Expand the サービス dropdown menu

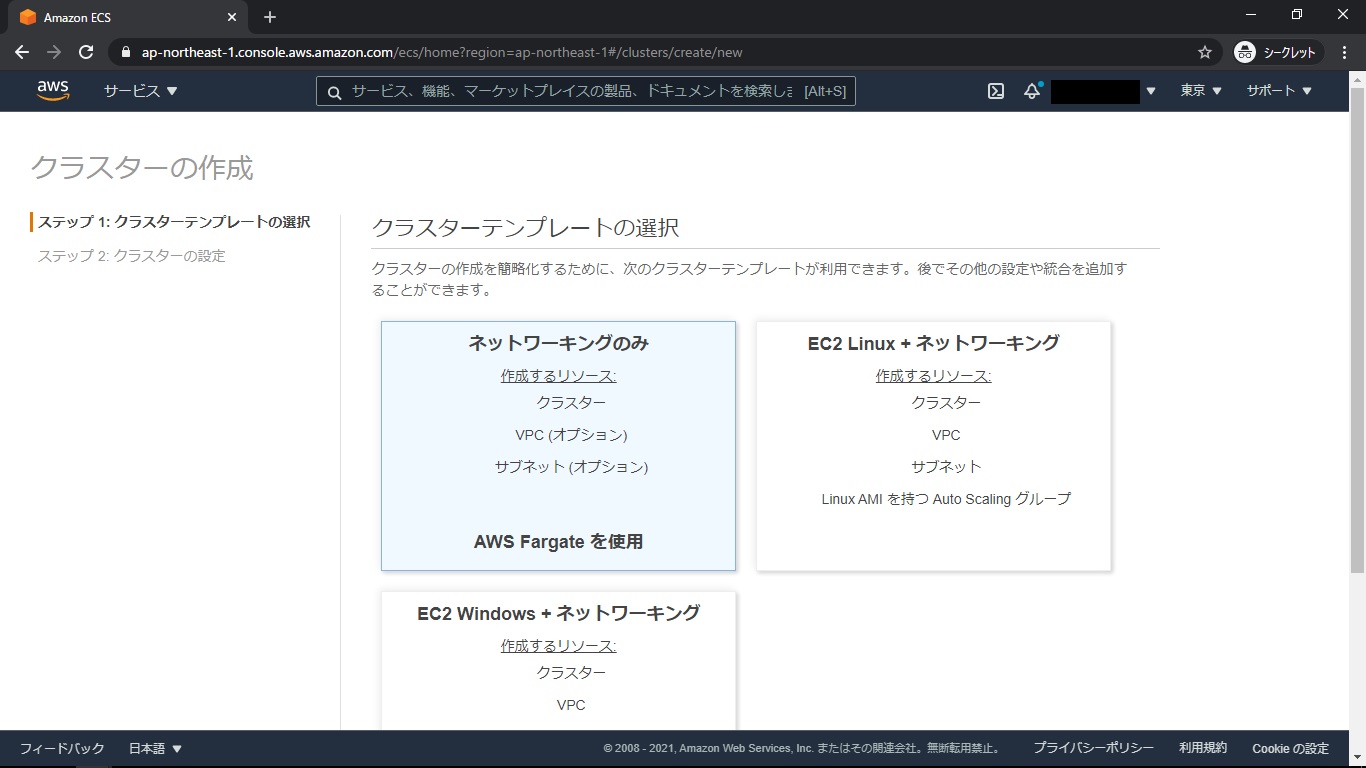140,91
